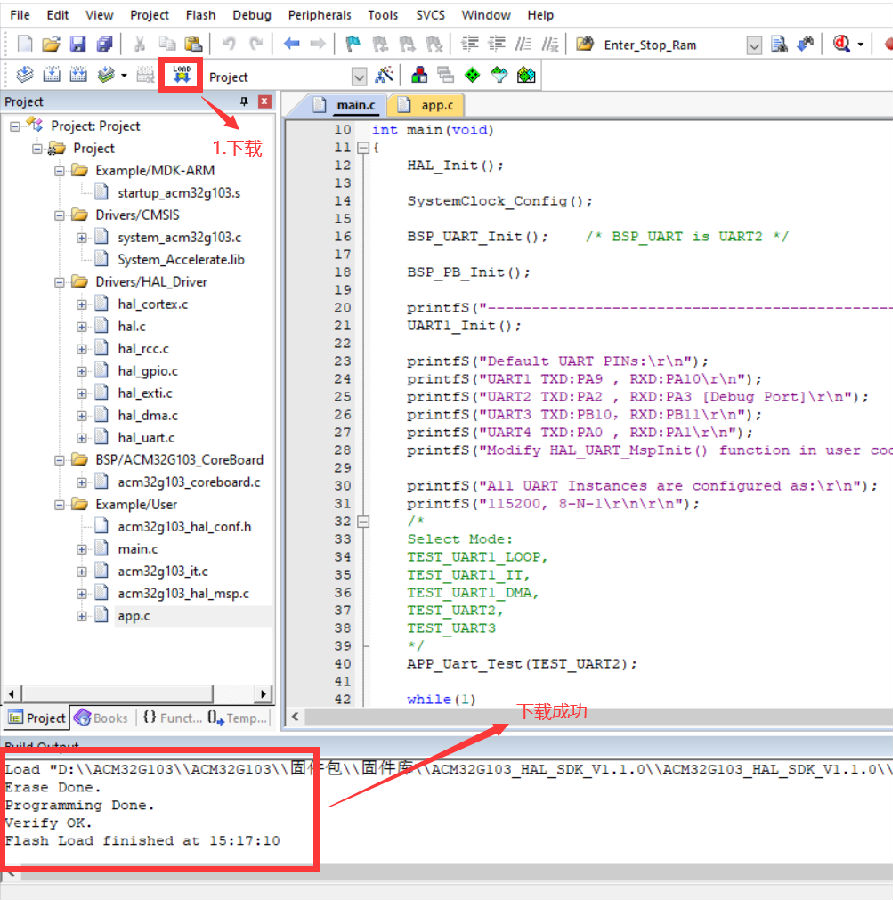The width and height of the screenshot is (893, 900).
Task: Open the Project target selection dropdown
Action: tap(359, 77)
